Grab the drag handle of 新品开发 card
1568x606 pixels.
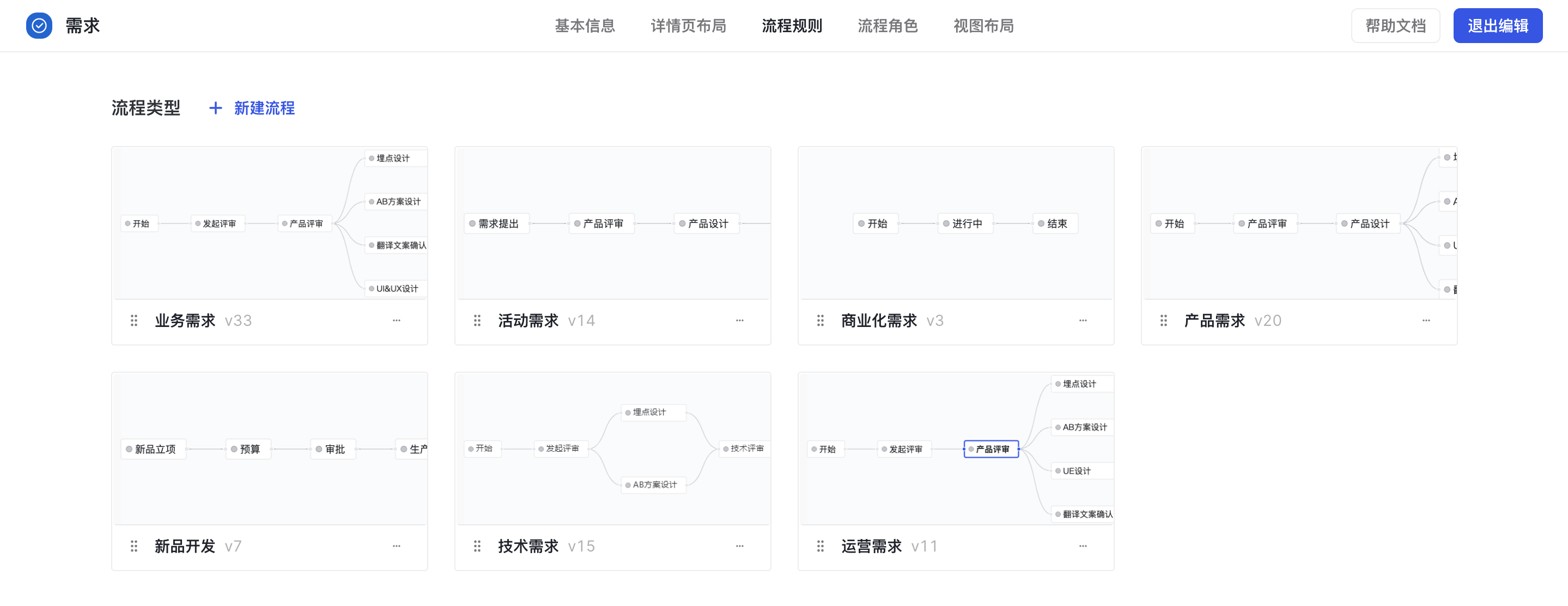(x=134, y=546)
